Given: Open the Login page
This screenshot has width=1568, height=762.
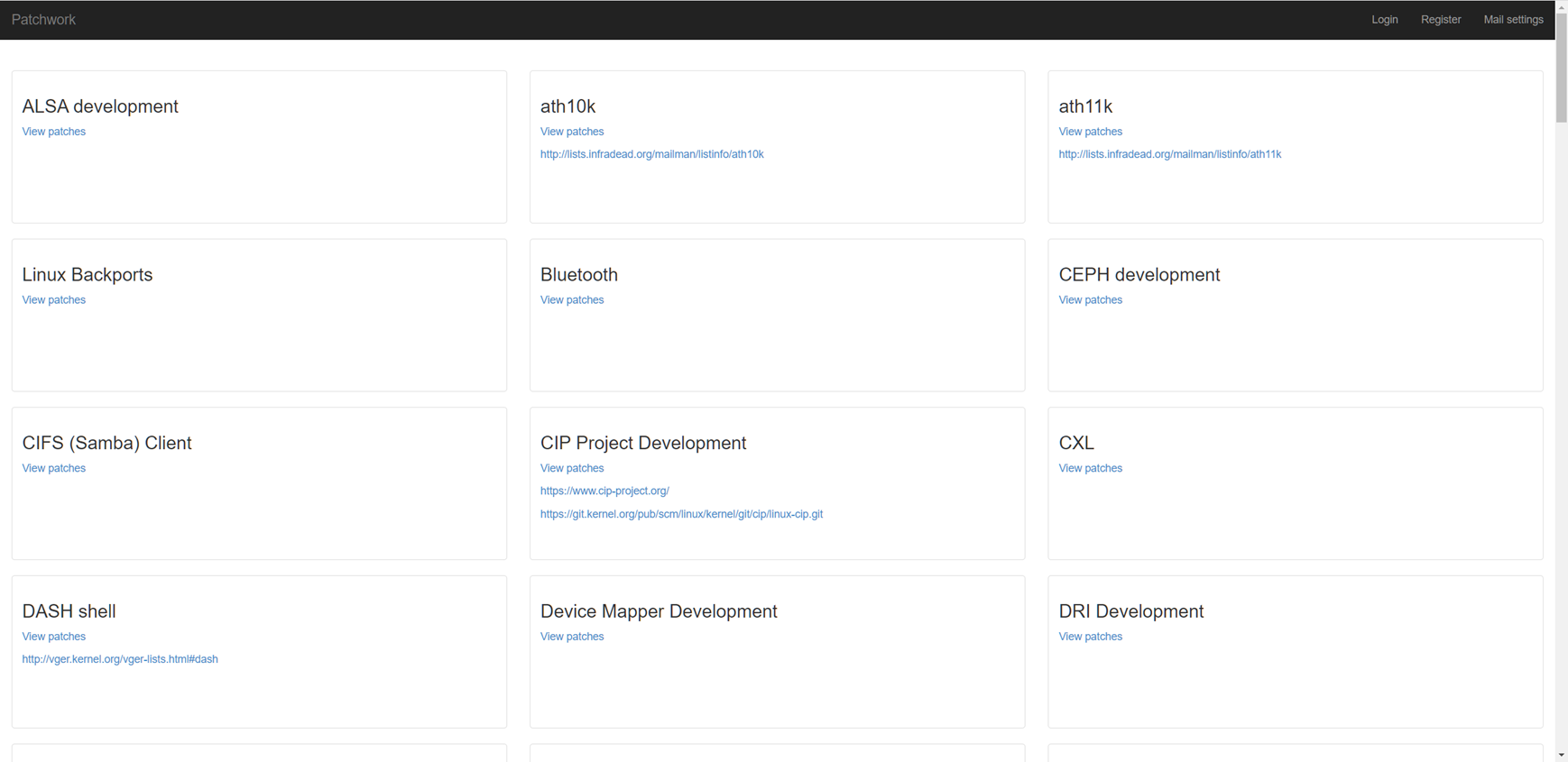Looking at the screenshot, I should [1384, 20].
